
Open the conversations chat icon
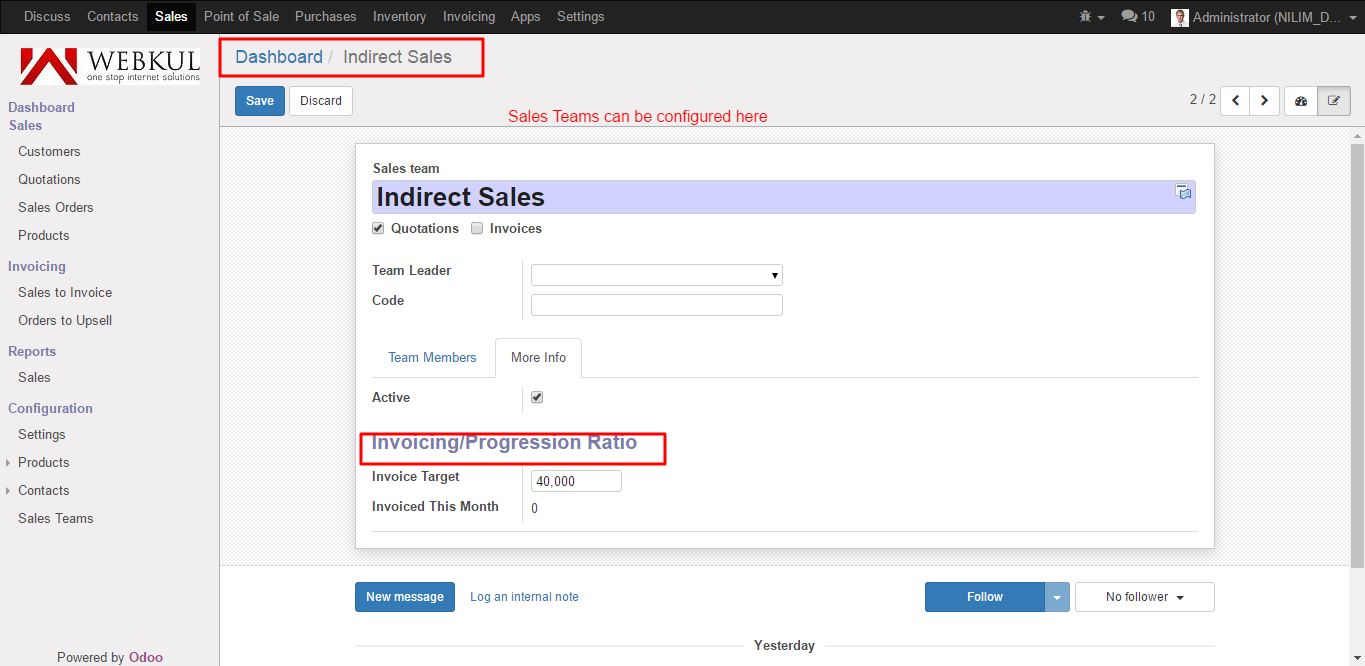coord(1137,17)
